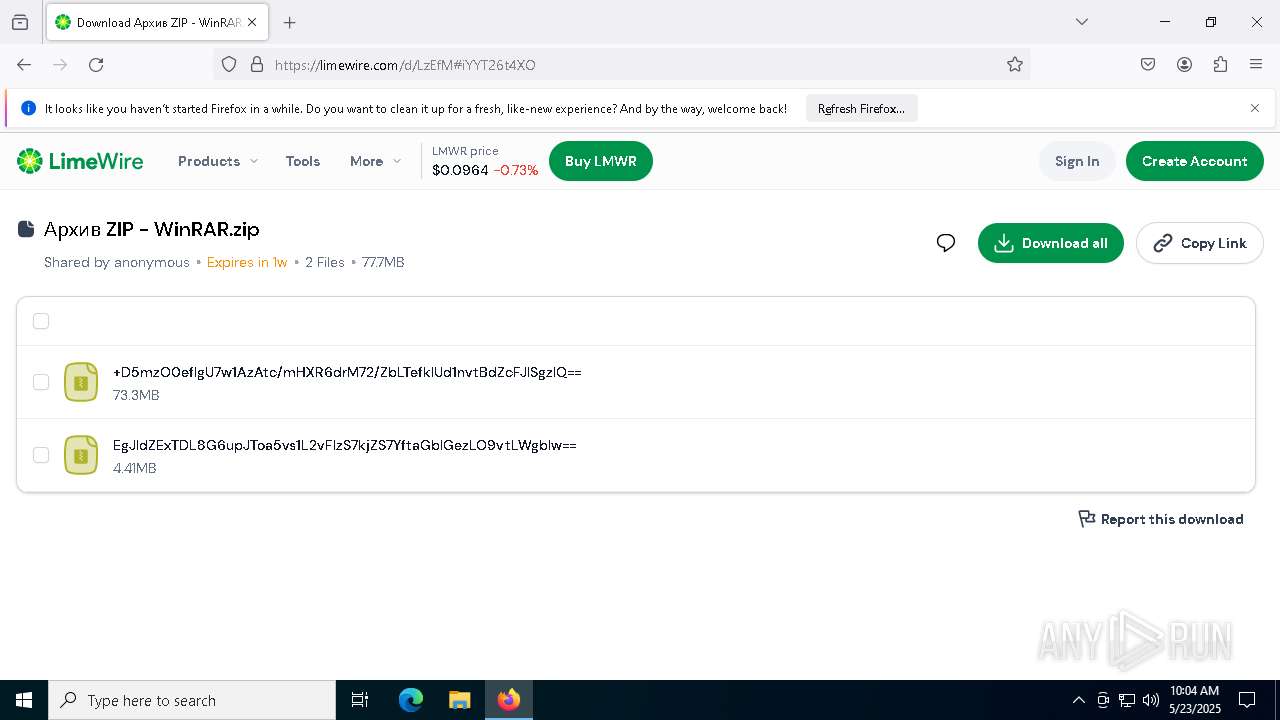This screenshot has height=720, width=1280.
Task: Click the browser Forward arrow
Action: pyautogui.click(x=60, y=64)
